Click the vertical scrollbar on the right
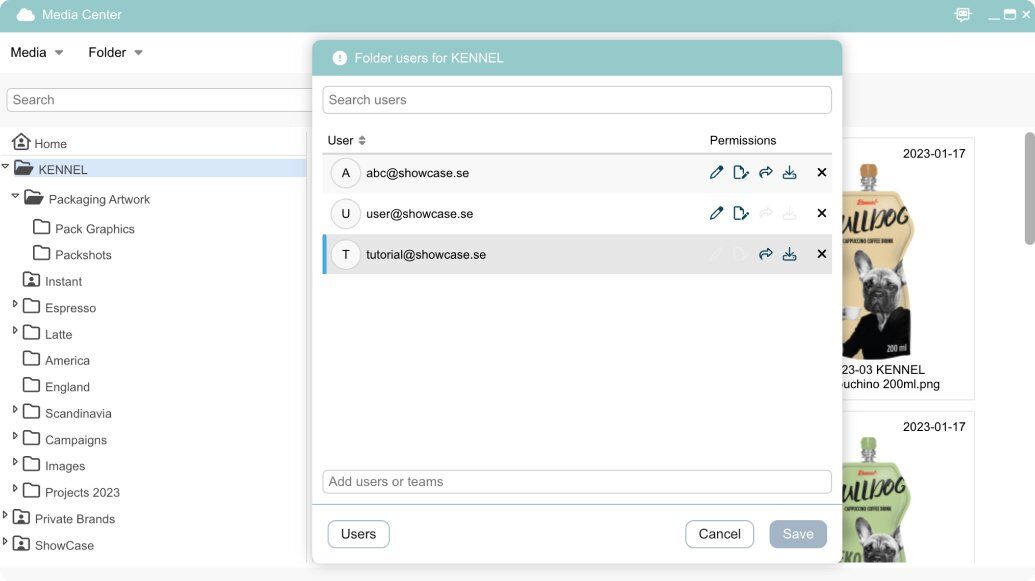1035x581 pixels. tap(1029, 188)
